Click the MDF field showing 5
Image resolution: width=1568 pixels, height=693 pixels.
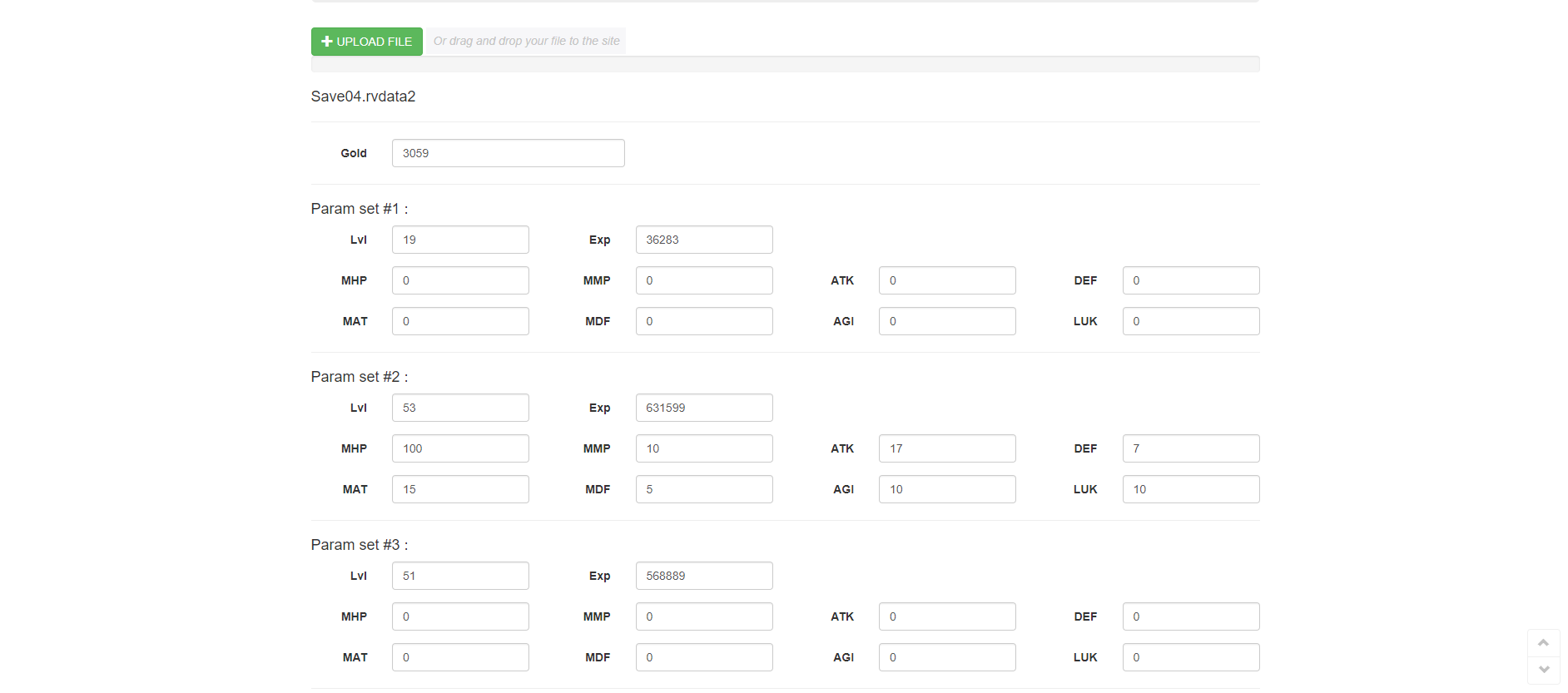(x=703, y=489)
